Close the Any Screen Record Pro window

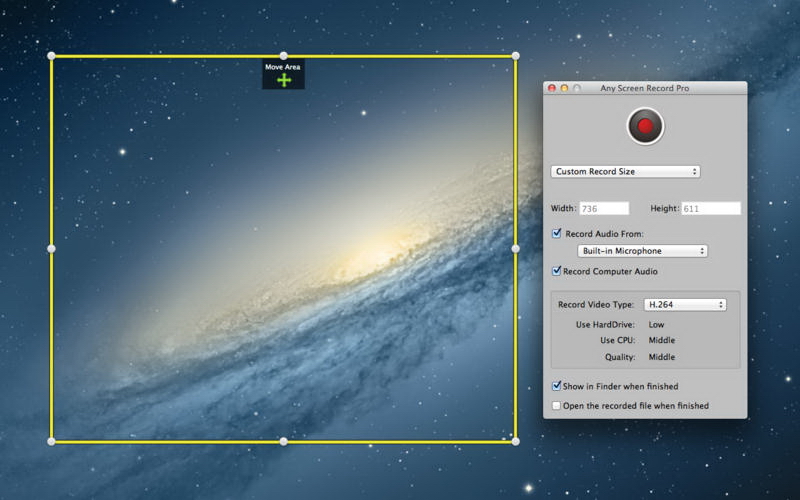(552, 88)
